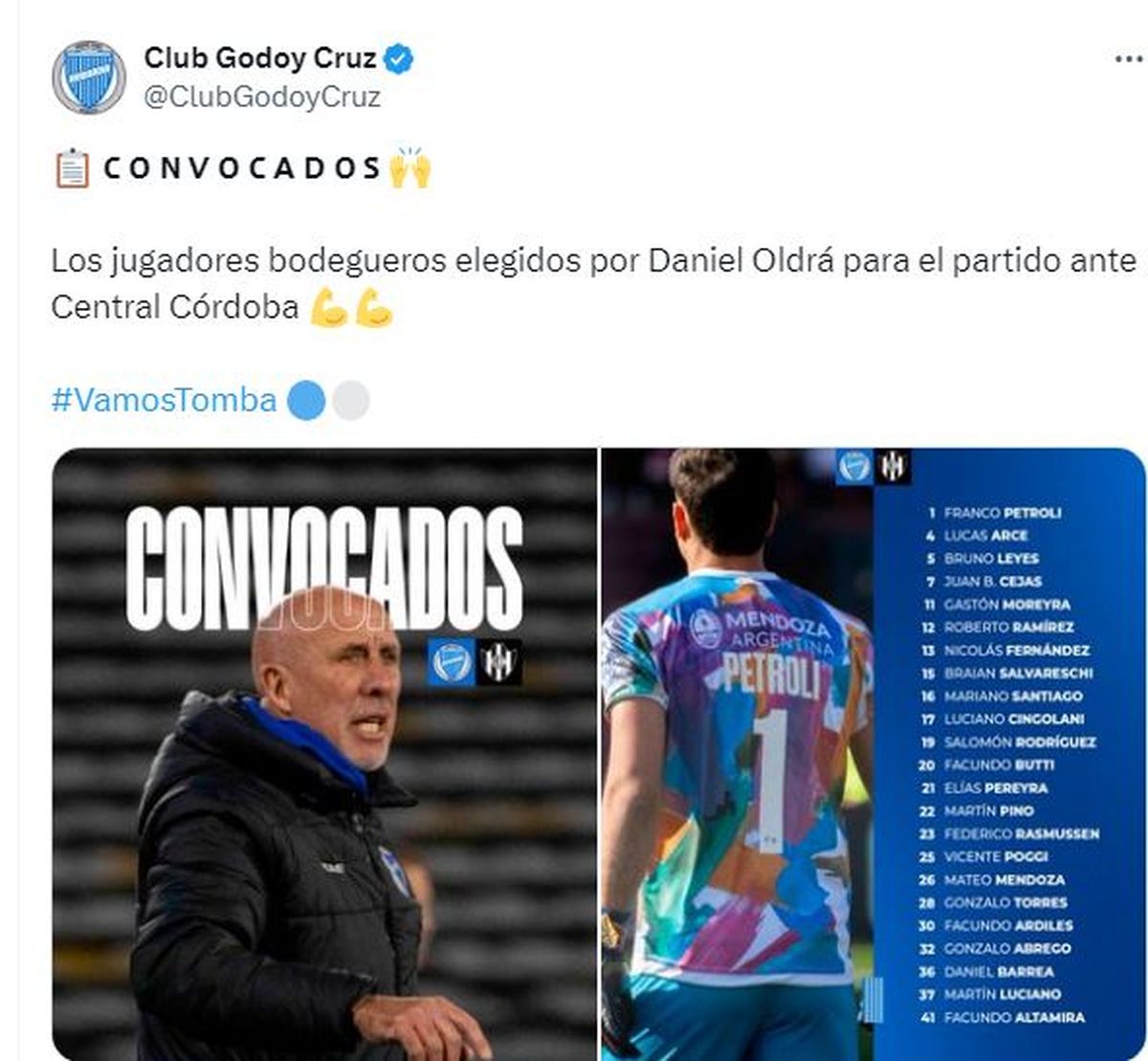Click the Godoy Cruz crest atop the right image
Screen dimensions: 1148x1061
855,466
